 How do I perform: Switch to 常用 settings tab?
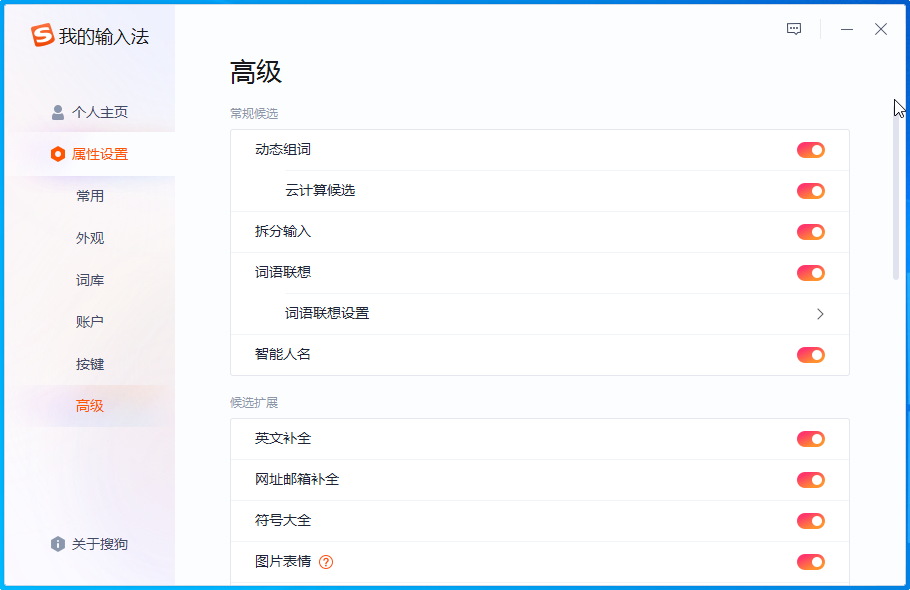pos(90,196)
